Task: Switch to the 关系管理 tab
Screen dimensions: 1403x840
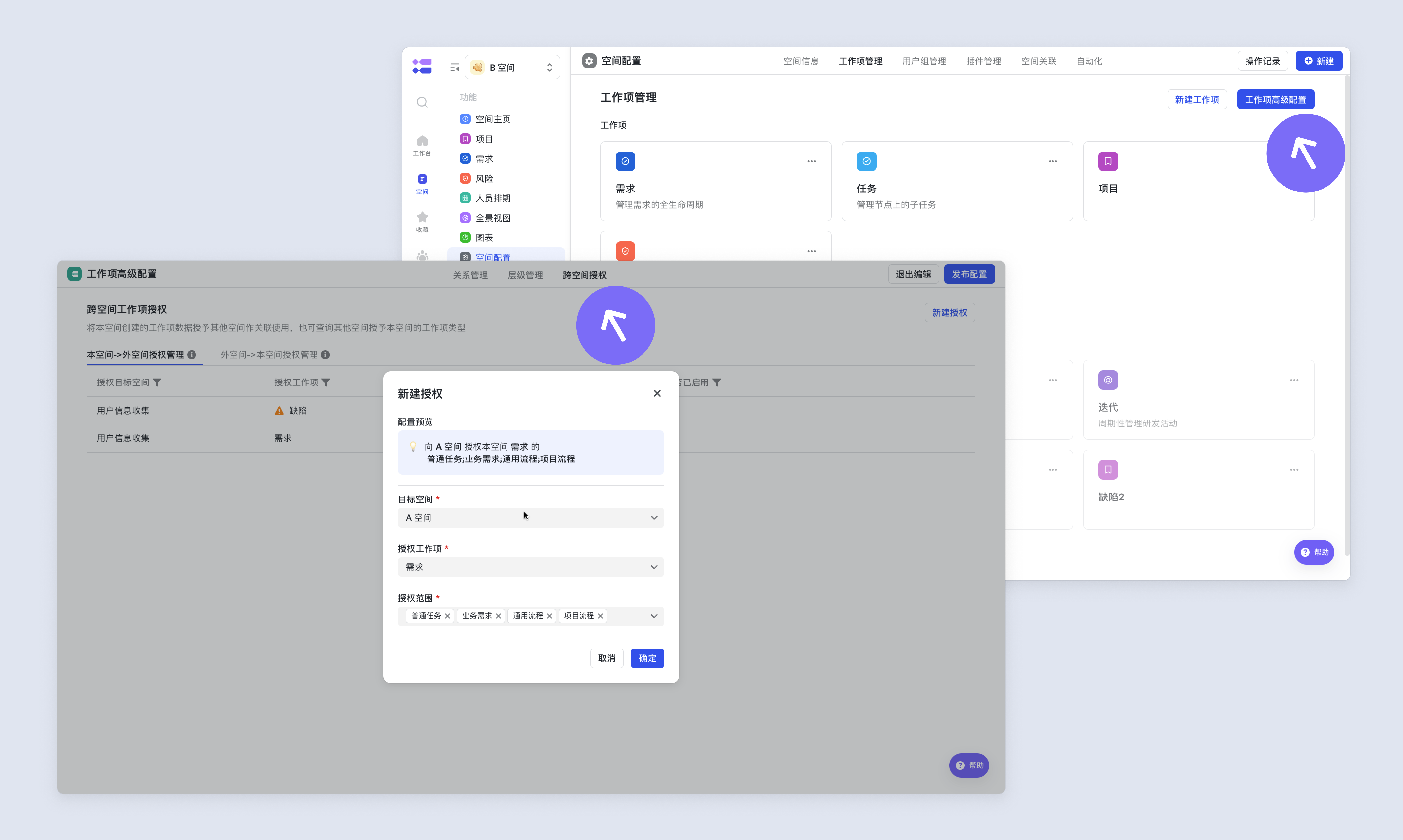Action: (470, 275)
